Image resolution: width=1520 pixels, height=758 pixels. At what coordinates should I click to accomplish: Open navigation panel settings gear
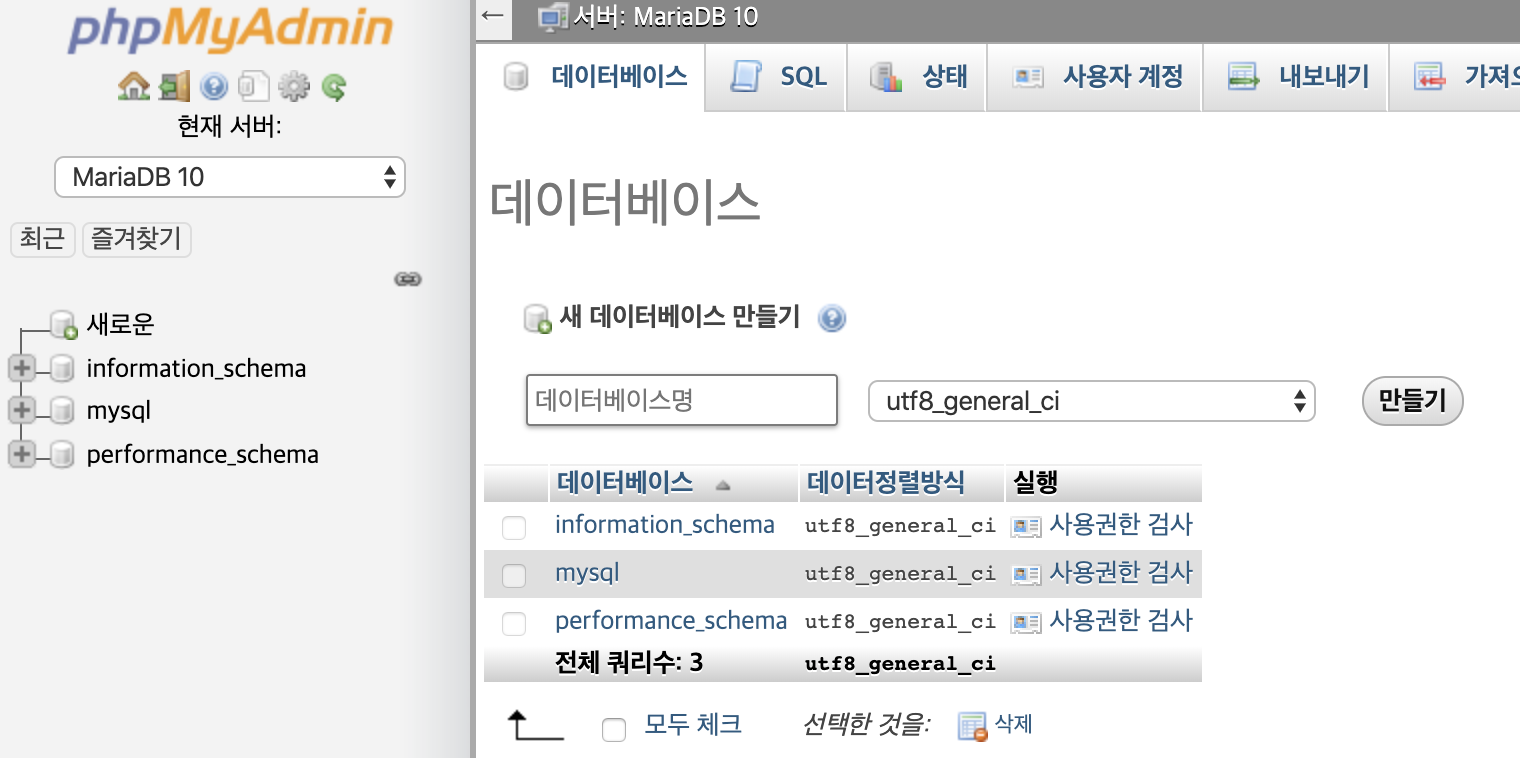pyautogui.click(x=293, y=87)
